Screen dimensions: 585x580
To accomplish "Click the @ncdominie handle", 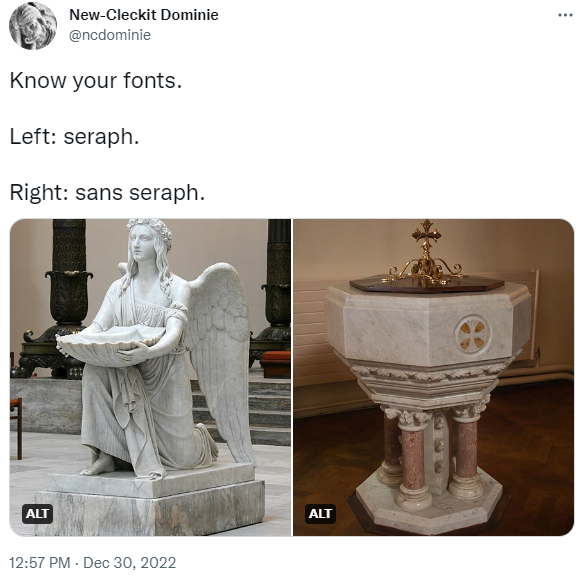I will point(110,35).
